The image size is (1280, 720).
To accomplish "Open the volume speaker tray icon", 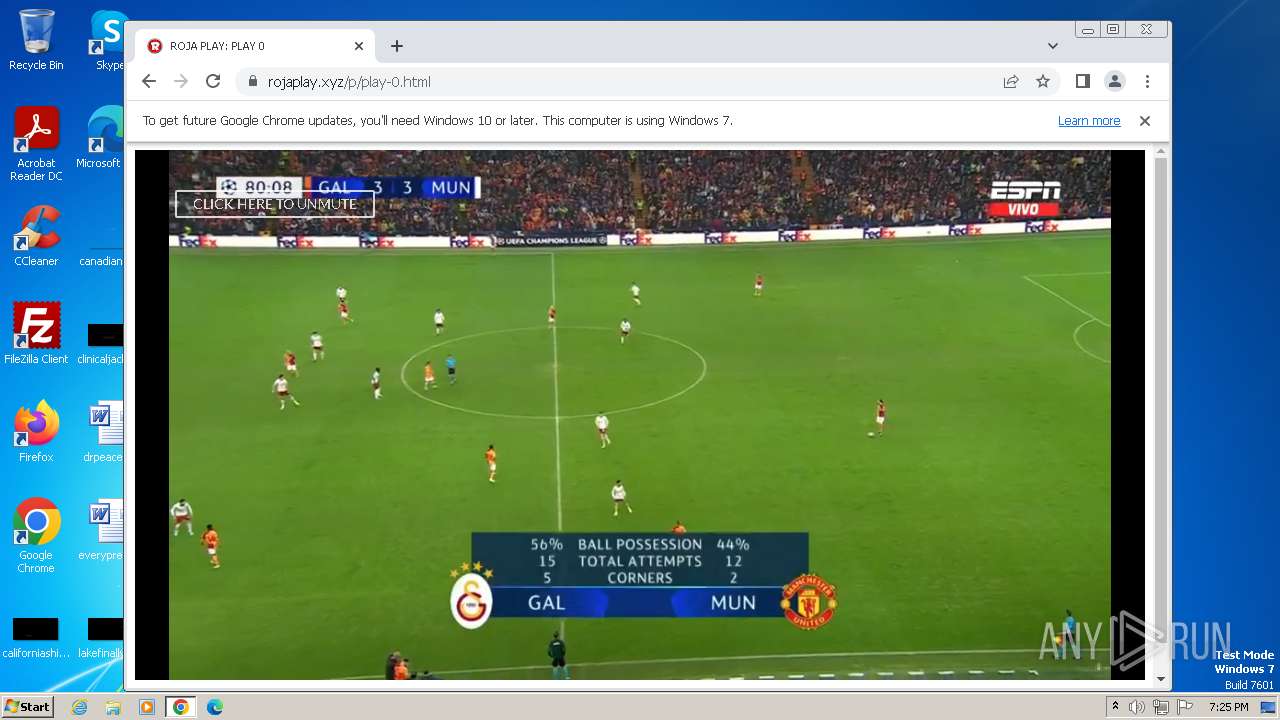I will 1137,707.
